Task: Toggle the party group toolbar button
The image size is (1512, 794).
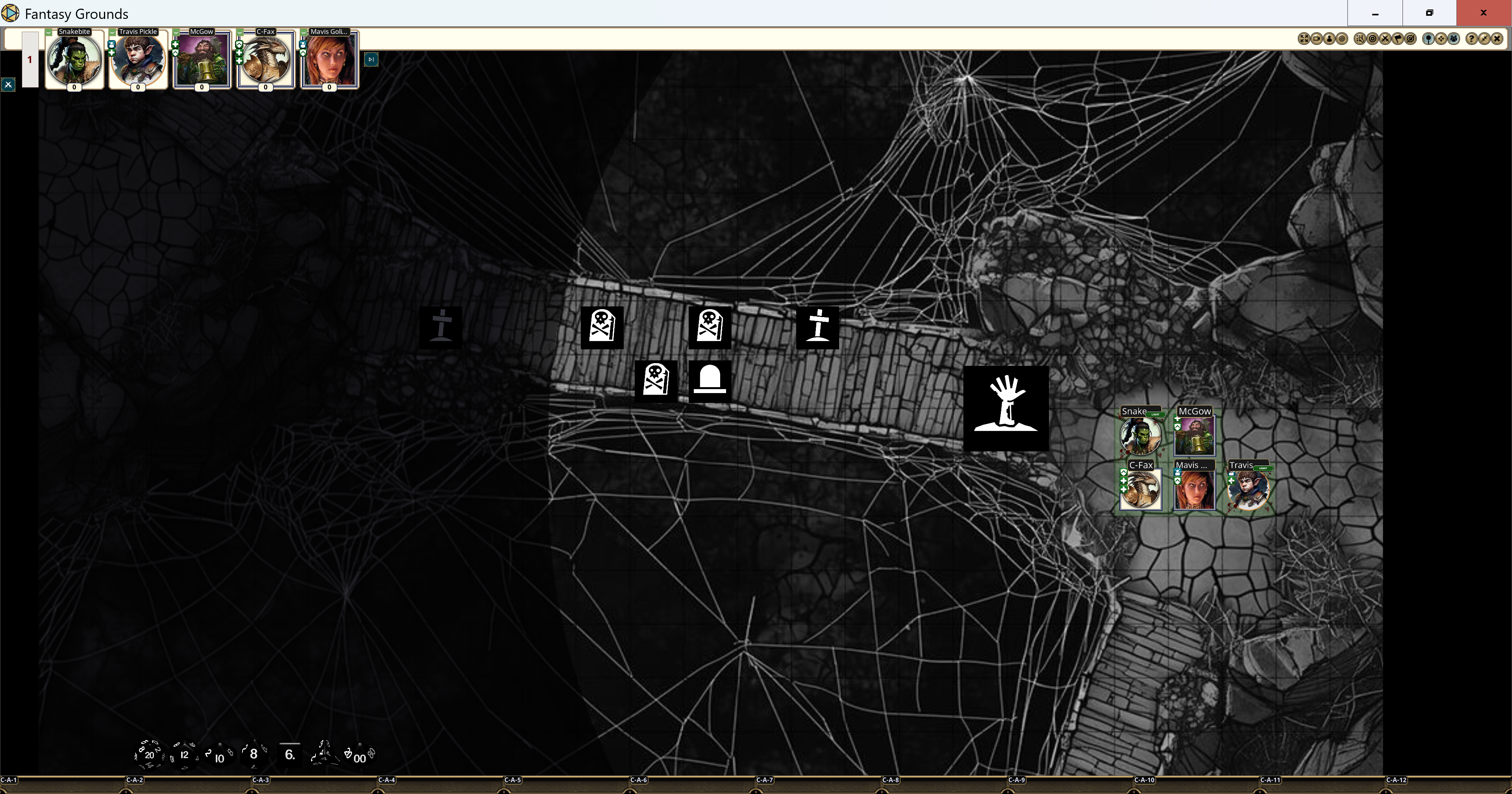Action: click(1453, 39)
